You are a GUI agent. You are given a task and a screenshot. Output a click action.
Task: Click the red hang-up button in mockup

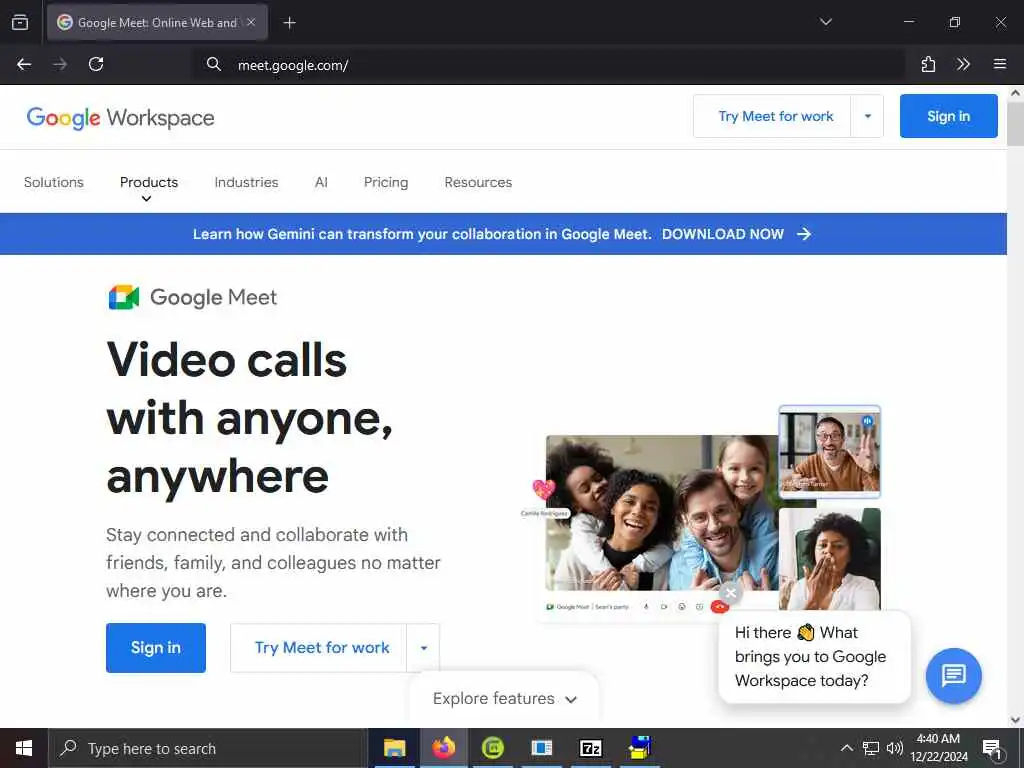click(x=718, y=607)
